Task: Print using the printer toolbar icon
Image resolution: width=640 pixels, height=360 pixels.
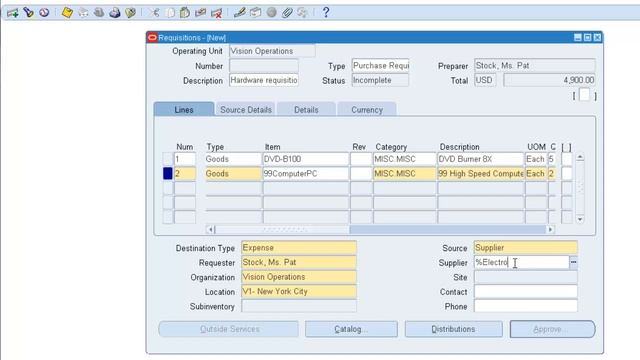Action: pyautogui.click(x=115, y=13)
